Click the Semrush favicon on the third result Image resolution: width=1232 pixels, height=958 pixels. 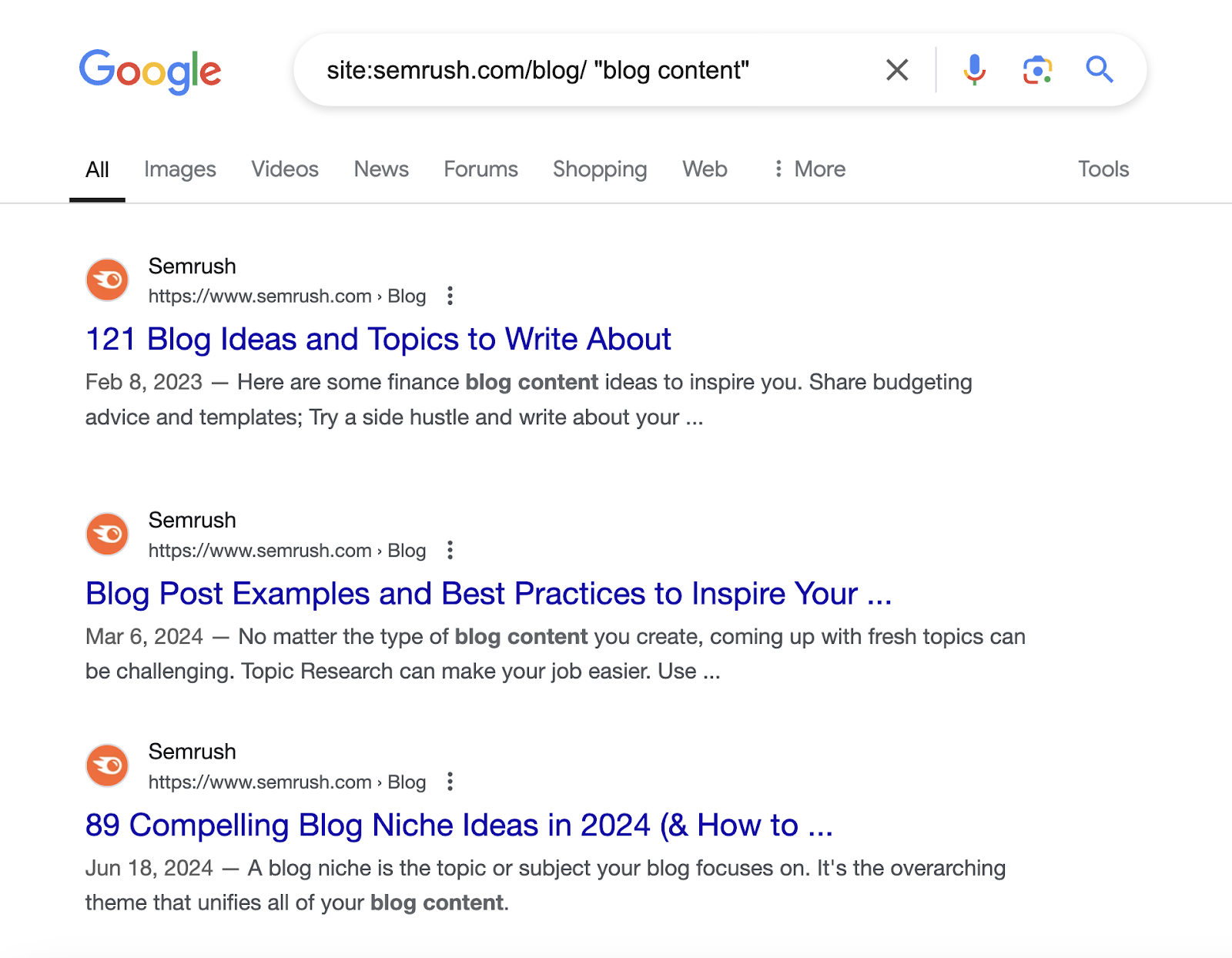107,765
